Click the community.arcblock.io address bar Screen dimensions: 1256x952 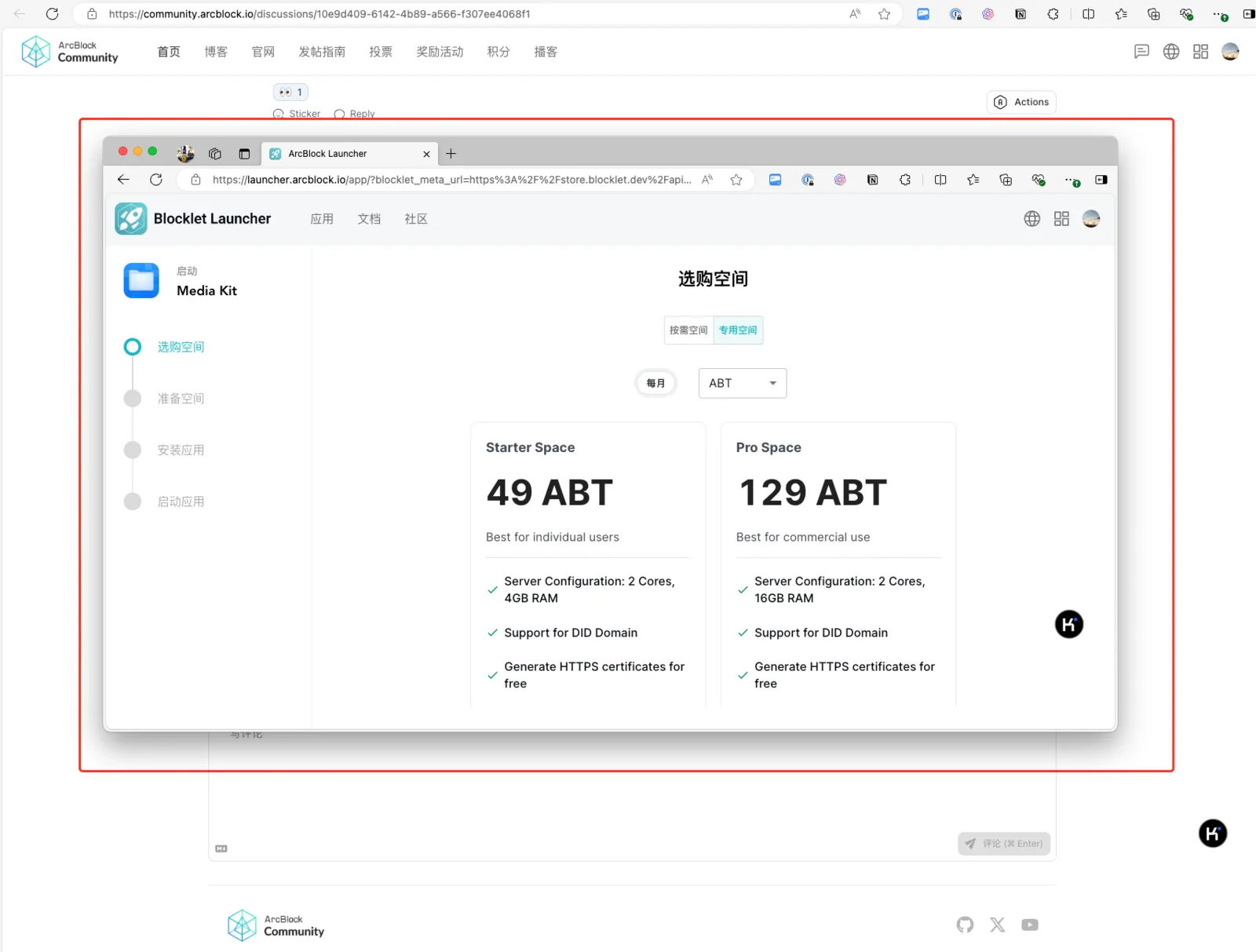pos(471,14)
